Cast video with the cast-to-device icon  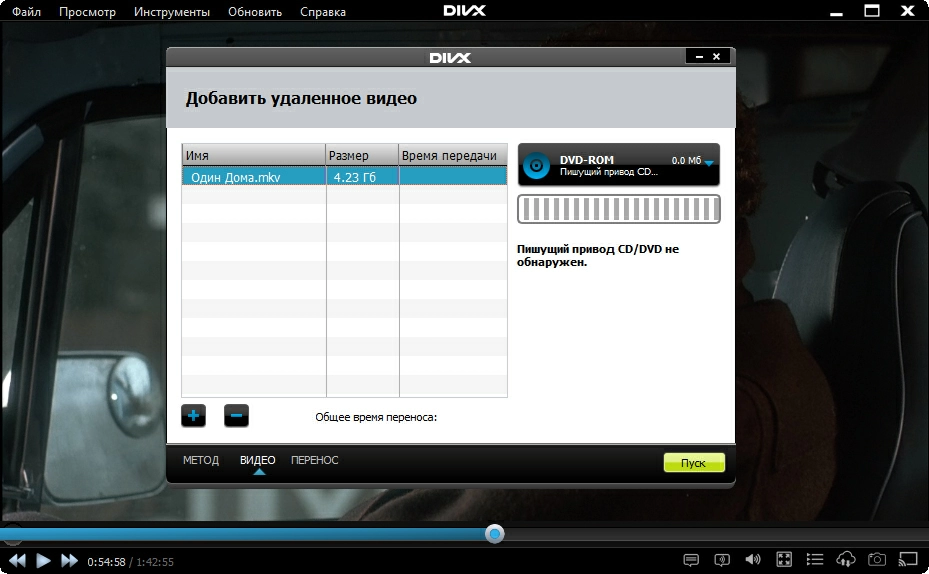908,560
